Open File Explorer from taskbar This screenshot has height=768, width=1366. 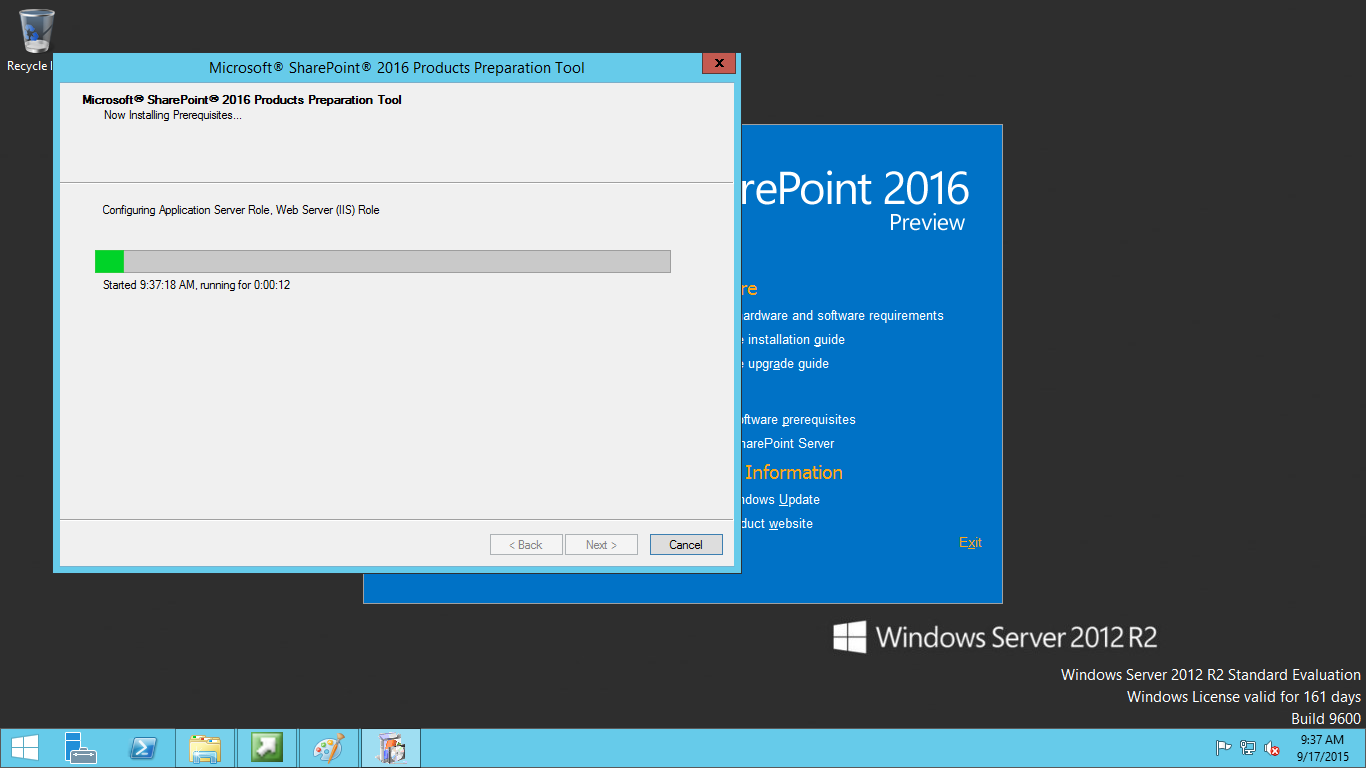[205, 748]
